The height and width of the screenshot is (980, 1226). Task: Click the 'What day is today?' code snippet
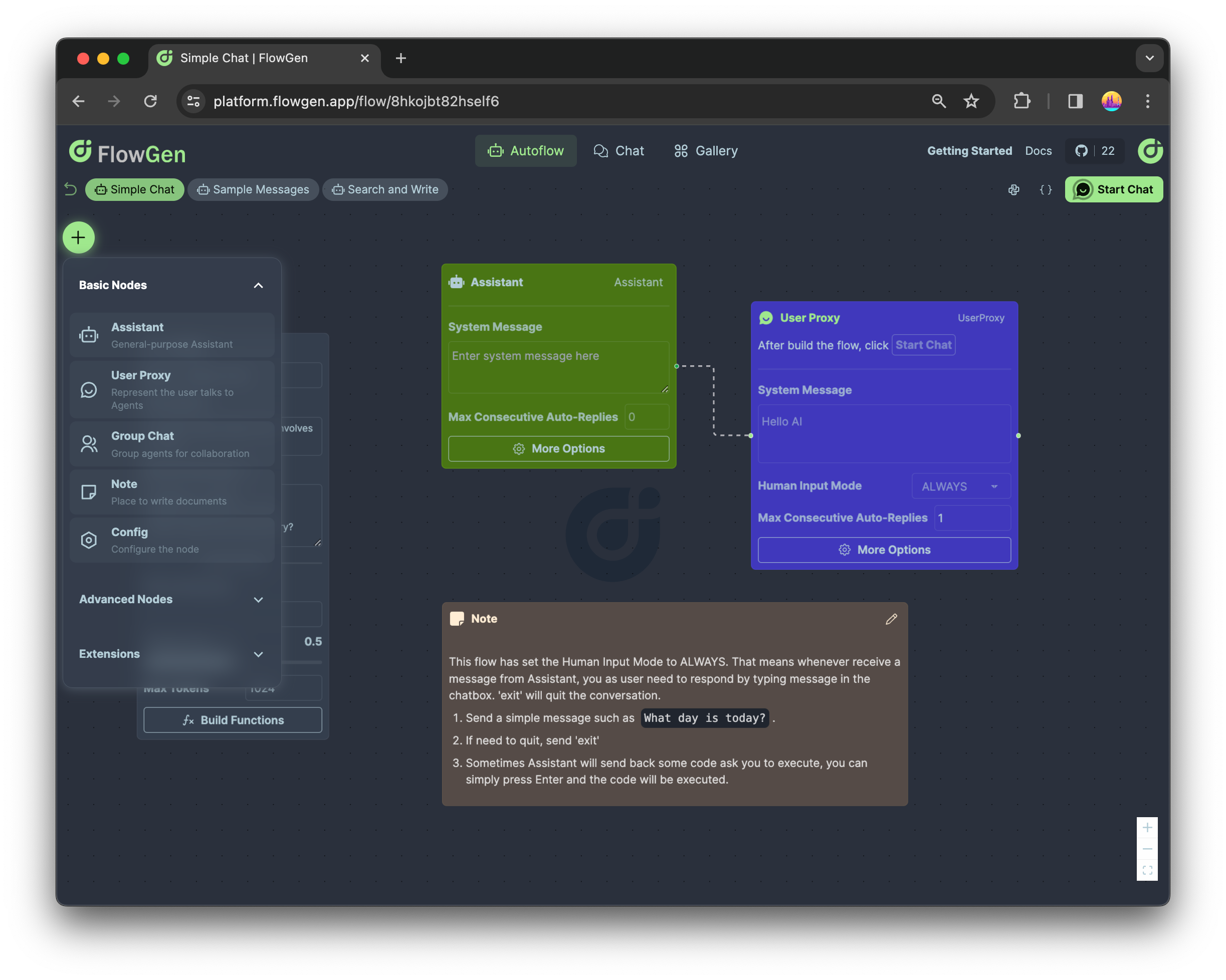(704, 718)
